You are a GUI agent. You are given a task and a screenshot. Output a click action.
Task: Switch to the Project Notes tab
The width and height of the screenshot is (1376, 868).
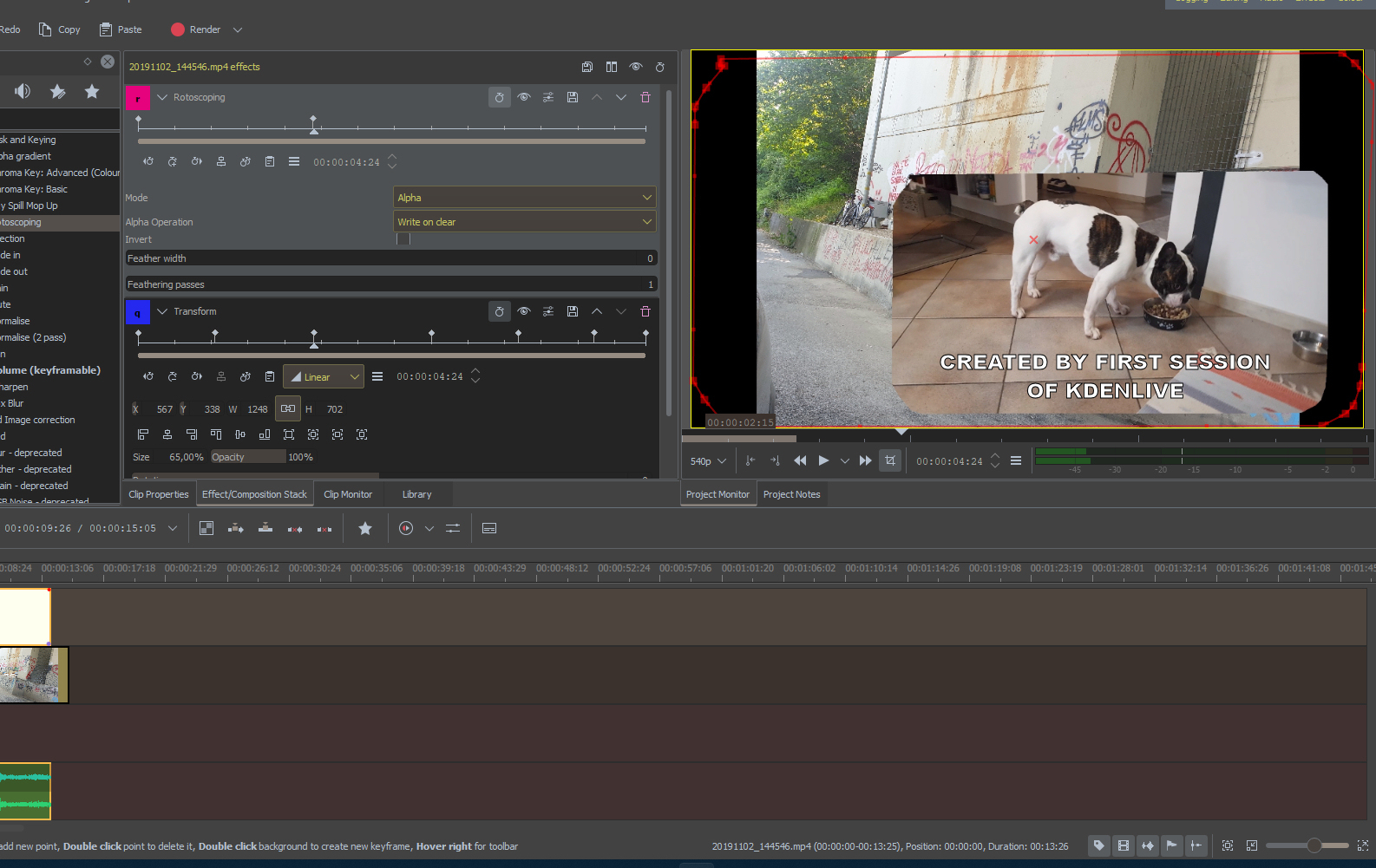point(792,494)
